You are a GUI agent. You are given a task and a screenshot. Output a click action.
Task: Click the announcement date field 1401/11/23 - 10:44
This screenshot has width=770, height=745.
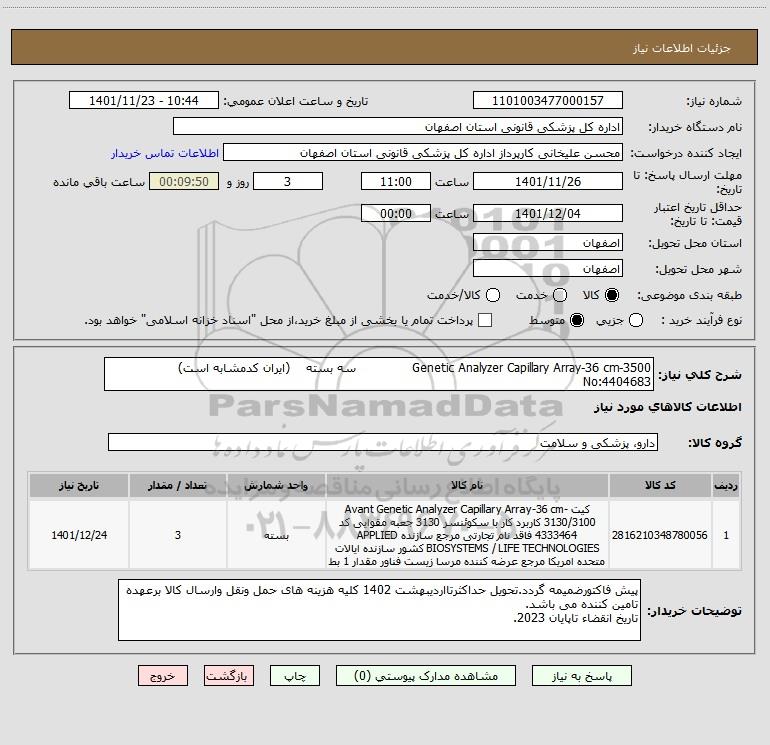[x=144, y=100]
